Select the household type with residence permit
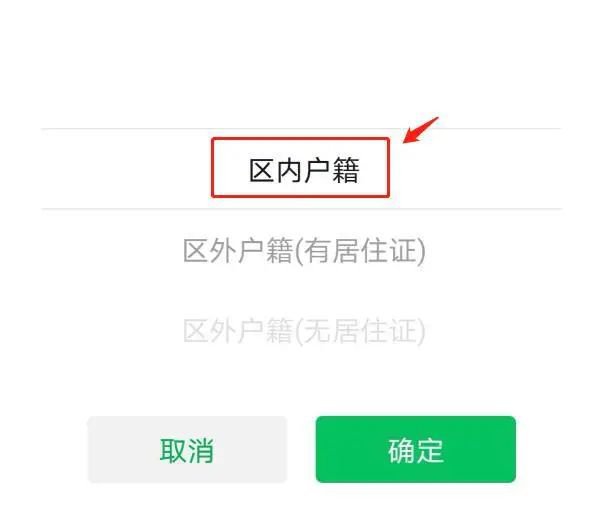The image size is (605, 508). coord(304,251)
